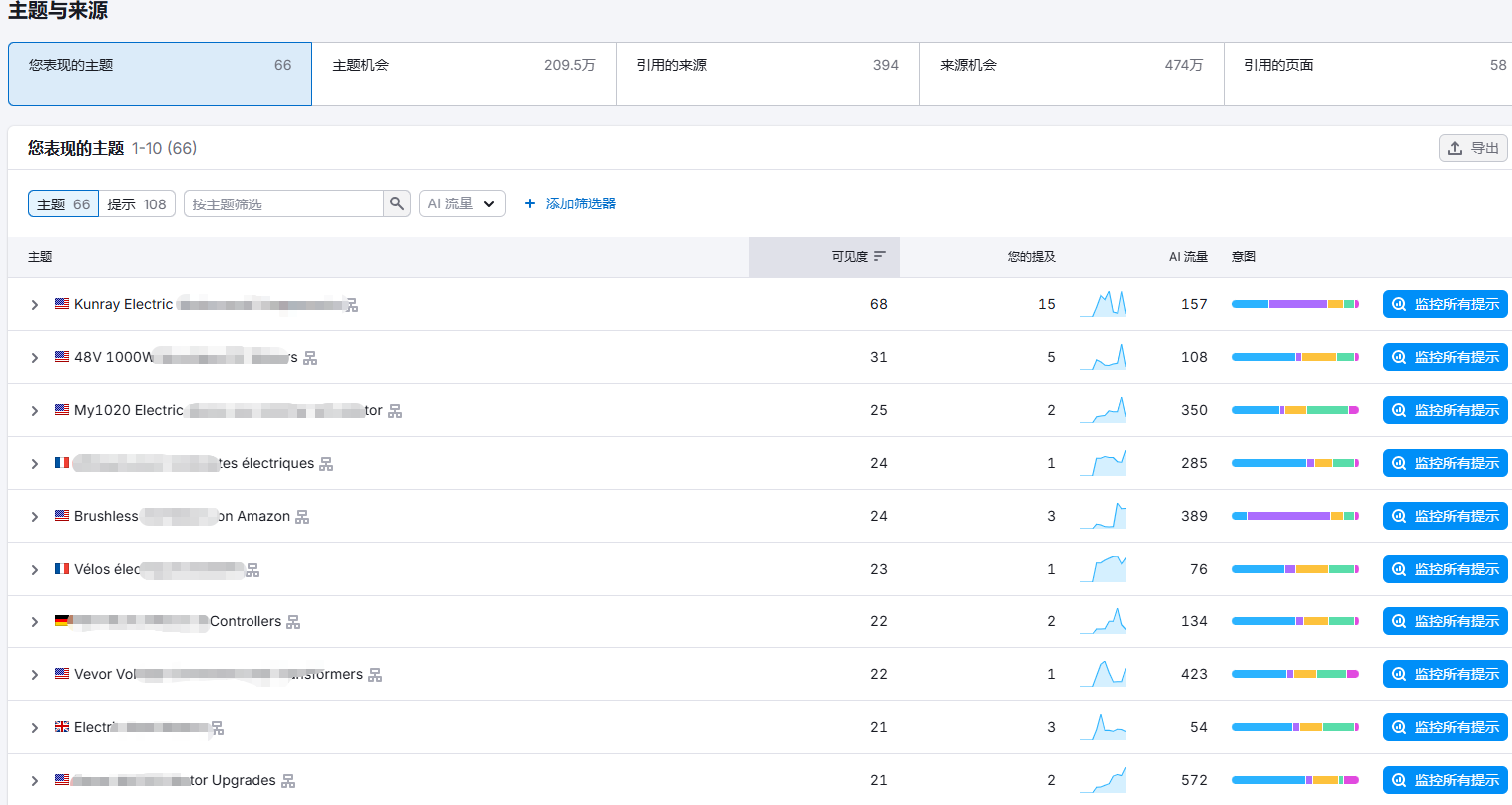Switch to the 主题机会 tab
Image resolution: width=1512 pixels, height=805 pixels.
pyautogui.click(x=464, y=74)
